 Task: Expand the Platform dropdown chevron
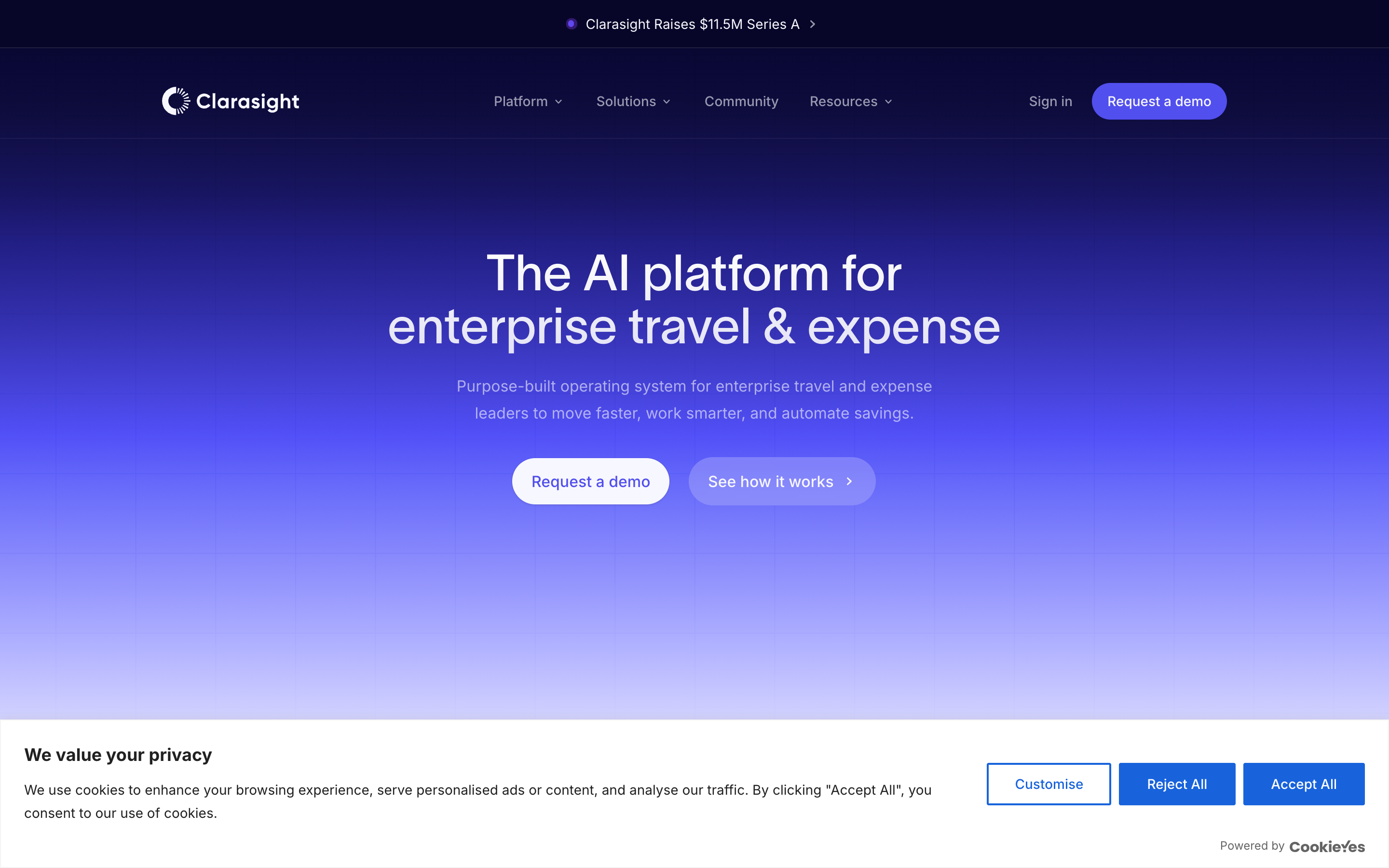(558, 102)
